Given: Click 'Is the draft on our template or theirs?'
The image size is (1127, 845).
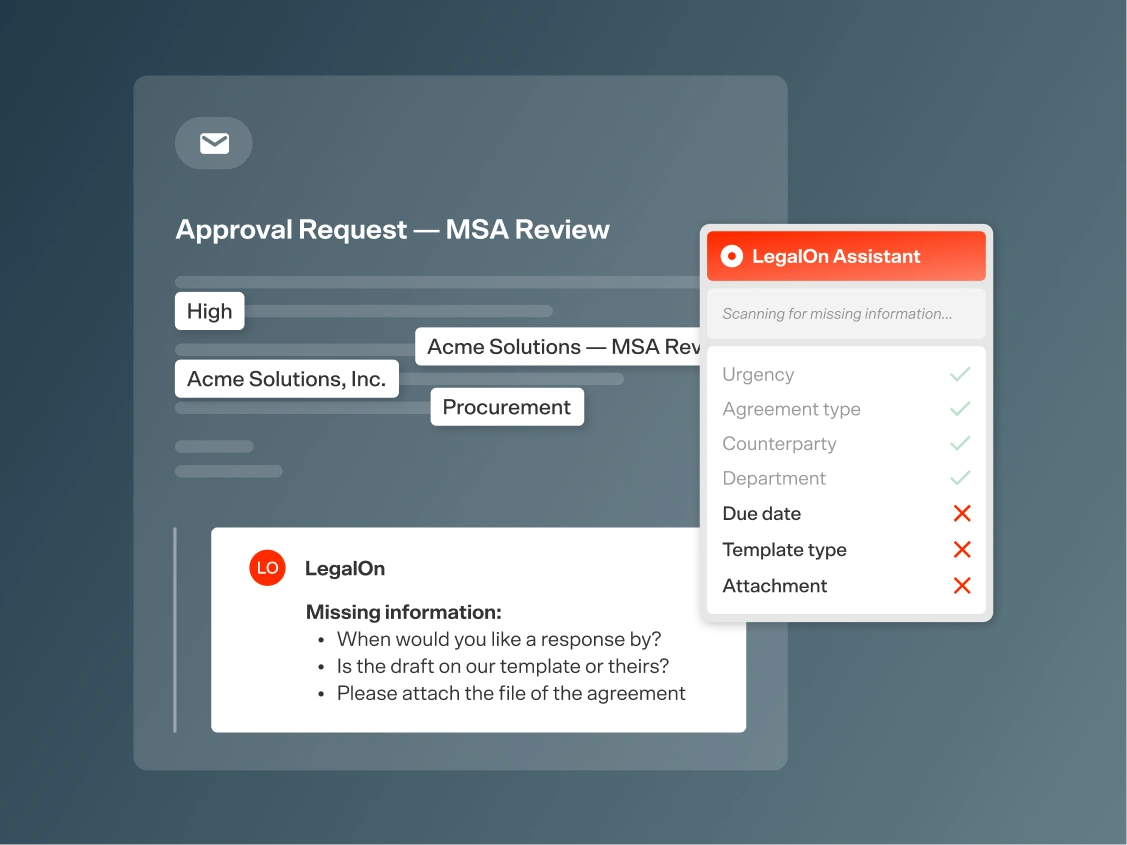Looking at the screenshot, I should point(502,666).
